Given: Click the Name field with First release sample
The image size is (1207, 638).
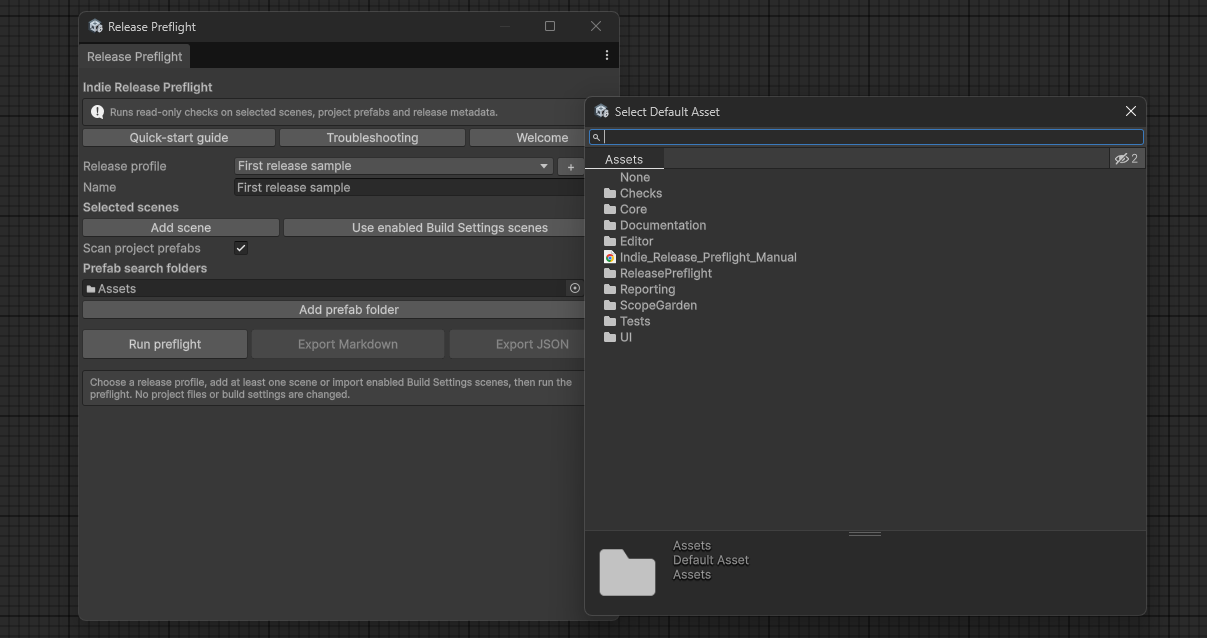Looking at the screenshot, I should [x=409, y=187].
